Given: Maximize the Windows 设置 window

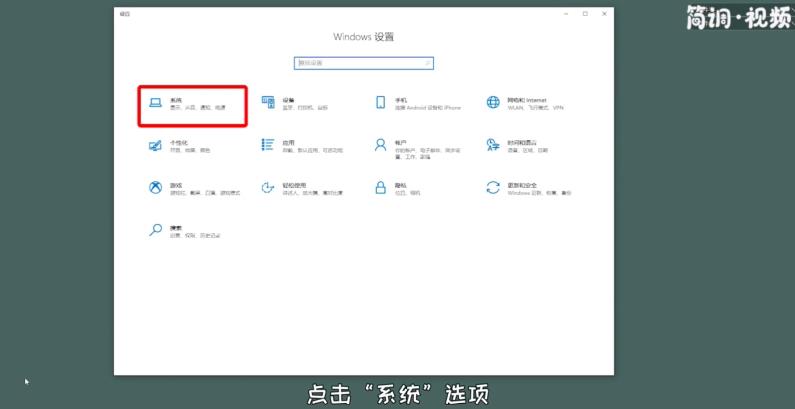Looking at the screenshot, I should 585,14.
